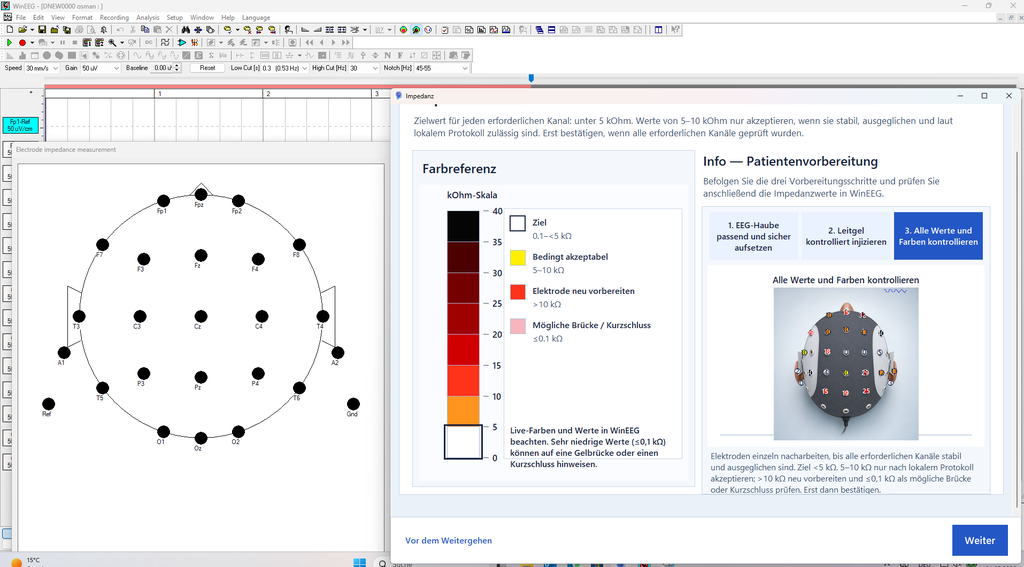
Task: Click the Copy icon in the toolbar
Action: 146,29
